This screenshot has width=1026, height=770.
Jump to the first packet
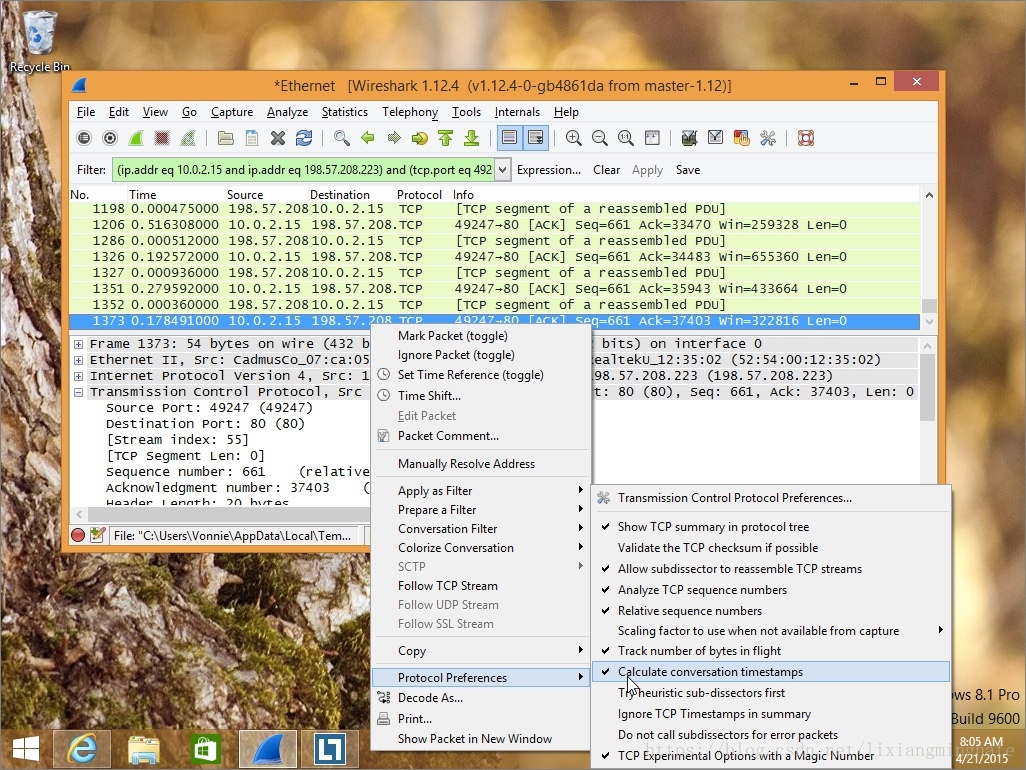coord(446,138)
